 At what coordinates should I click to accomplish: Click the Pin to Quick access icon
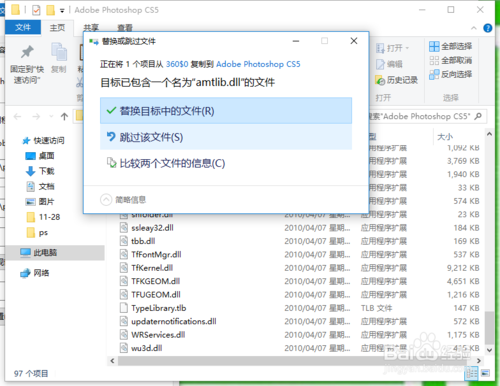point(27,52)
